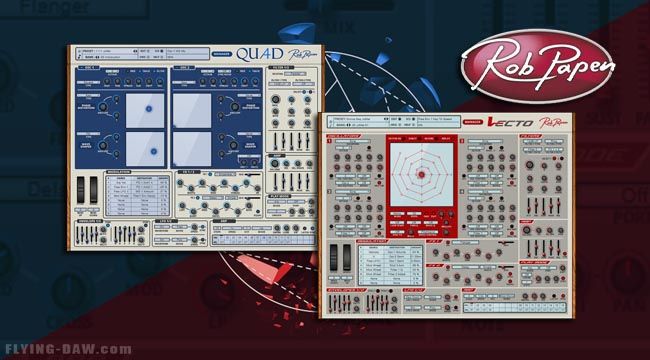The height and width of the screenshot is (360, 650).
Task: Open the red Manager button in Vecto
Action: click(x=473, y=122)
